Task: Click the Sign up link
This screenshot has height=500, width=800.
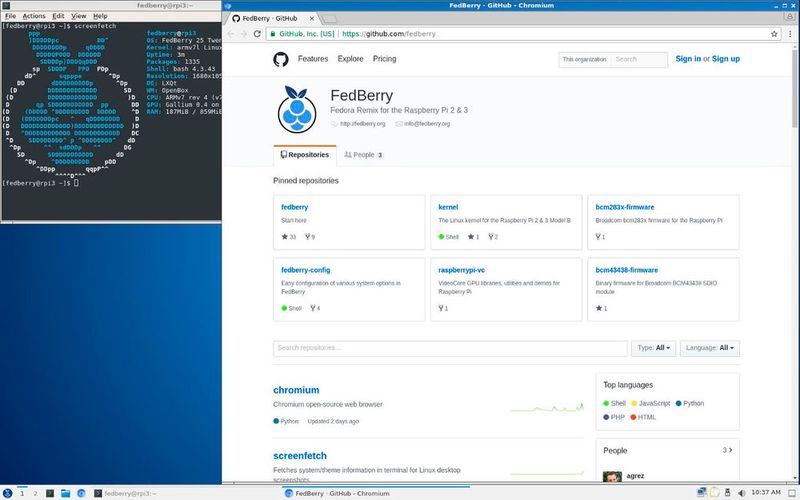Action: (726, 59)
